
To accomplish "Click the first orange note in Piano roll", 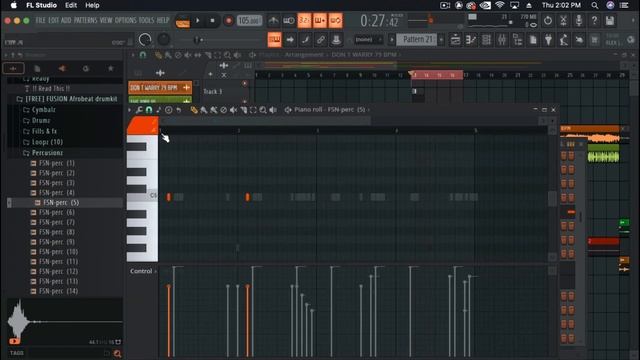I will pos(168,197).
